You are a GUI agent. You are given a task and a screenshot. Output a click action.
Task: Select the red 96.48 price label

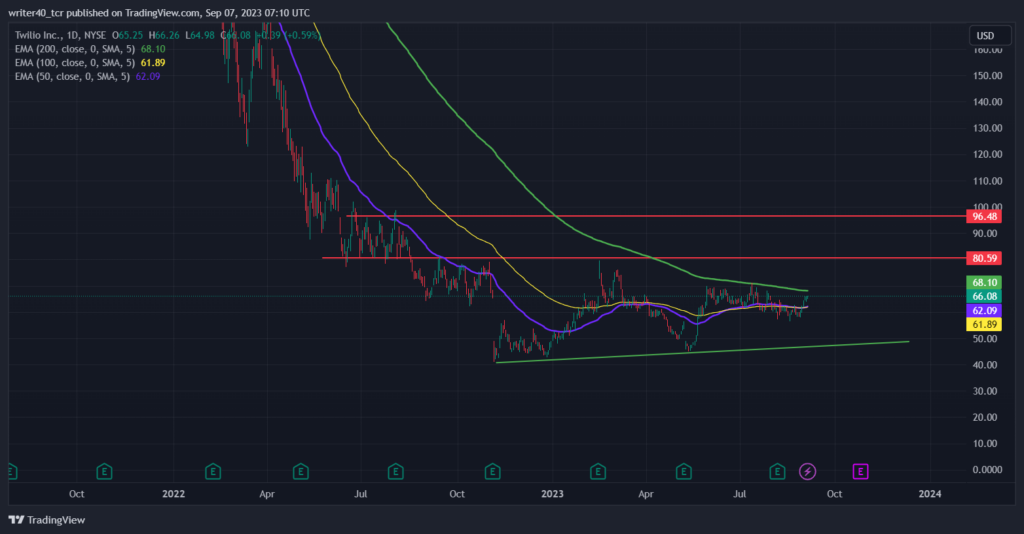[x=984, y=216]
